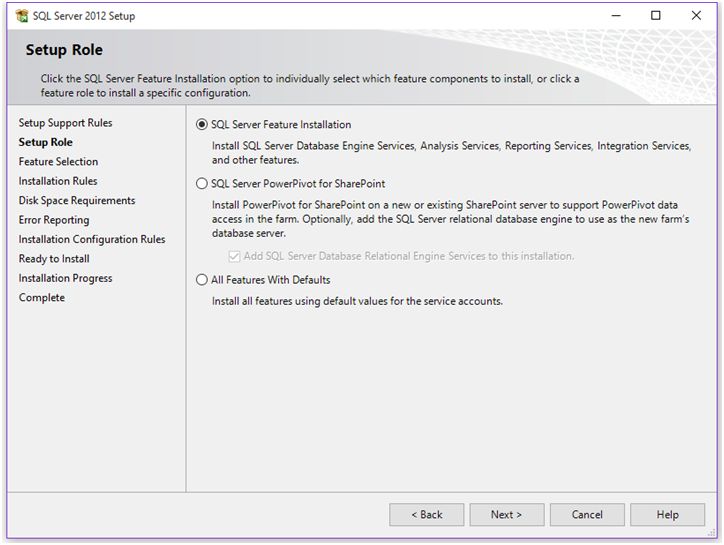Screen dimensions: 724x545
Task: Click the SQL Server Setup title bar icon
Action: (x=22, y=15)
